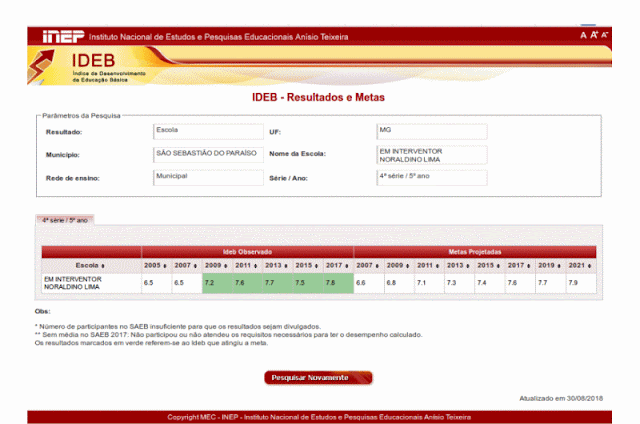The height and width of the screenshot is (424, 640).
Task: Click the INEP logo in the header
Action: 63,36
